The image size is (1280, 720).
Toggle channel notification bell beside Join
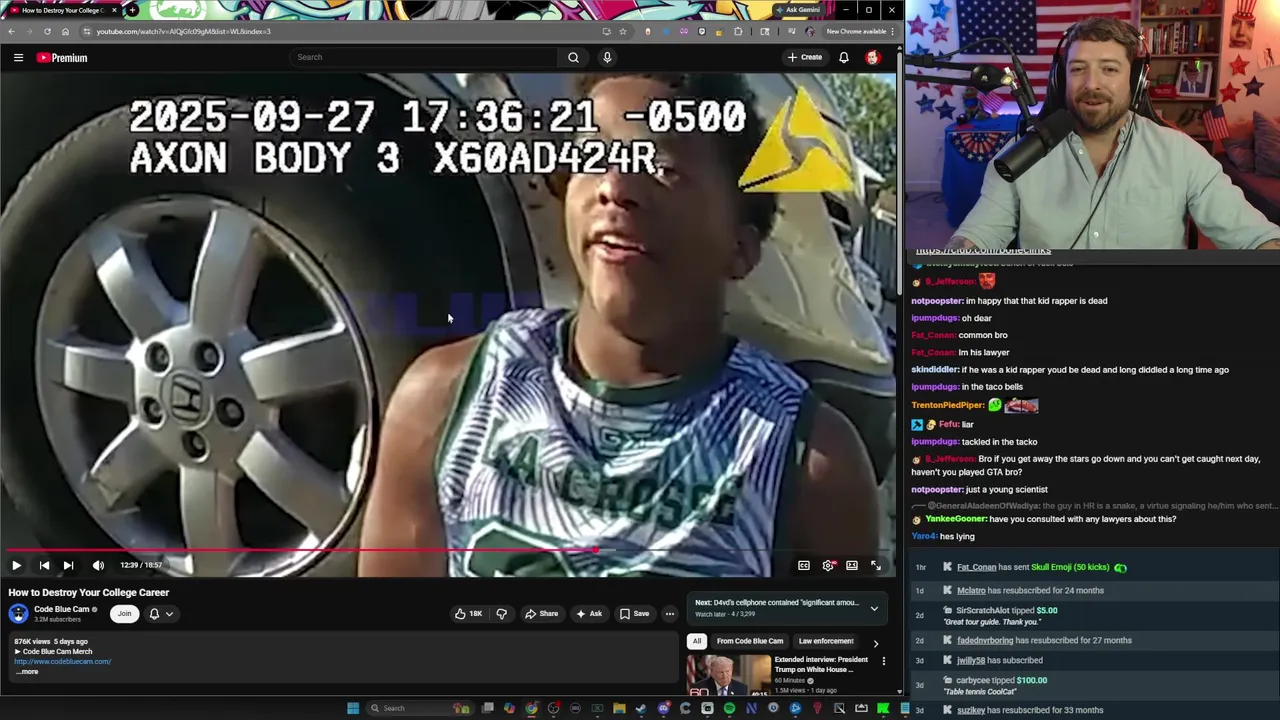pos(154,614)
